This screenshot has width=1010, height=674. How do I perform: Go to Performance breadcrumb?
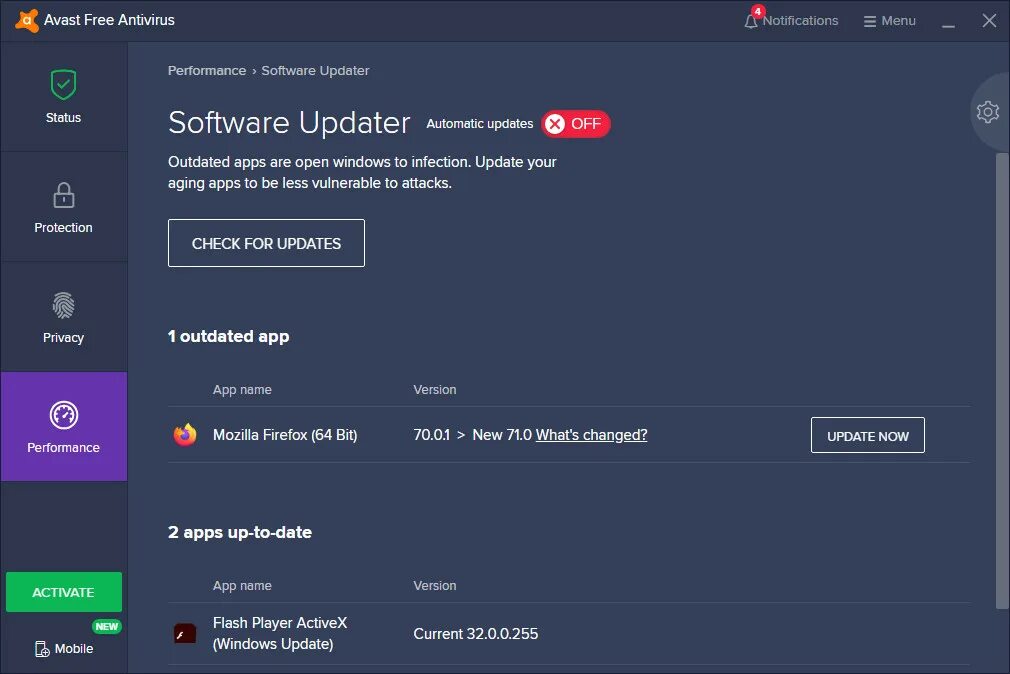(x=207, y=70)
